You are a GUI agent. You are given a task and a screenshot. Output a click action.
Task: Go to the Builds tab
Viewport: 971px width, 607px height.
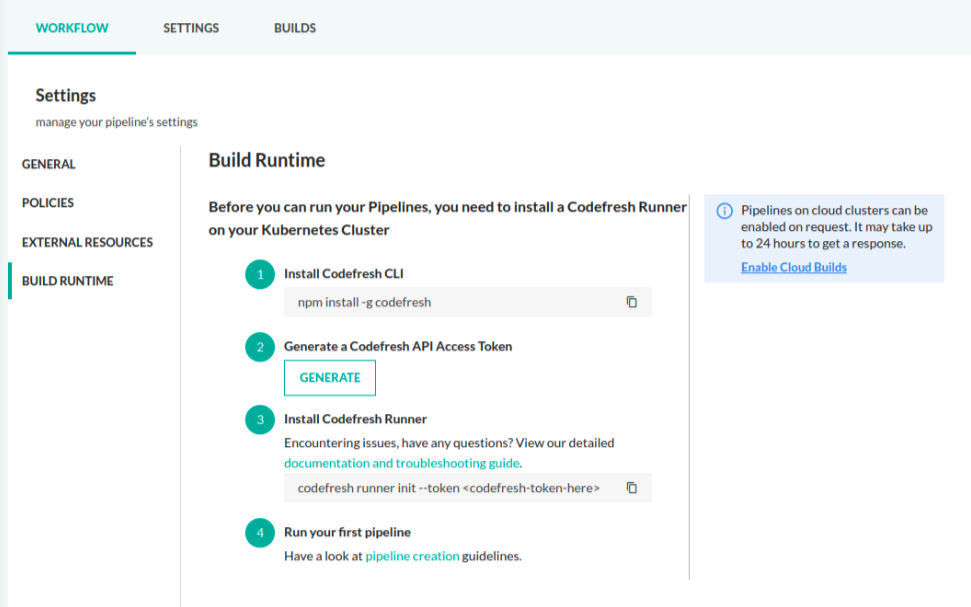(x=295, y=28)
